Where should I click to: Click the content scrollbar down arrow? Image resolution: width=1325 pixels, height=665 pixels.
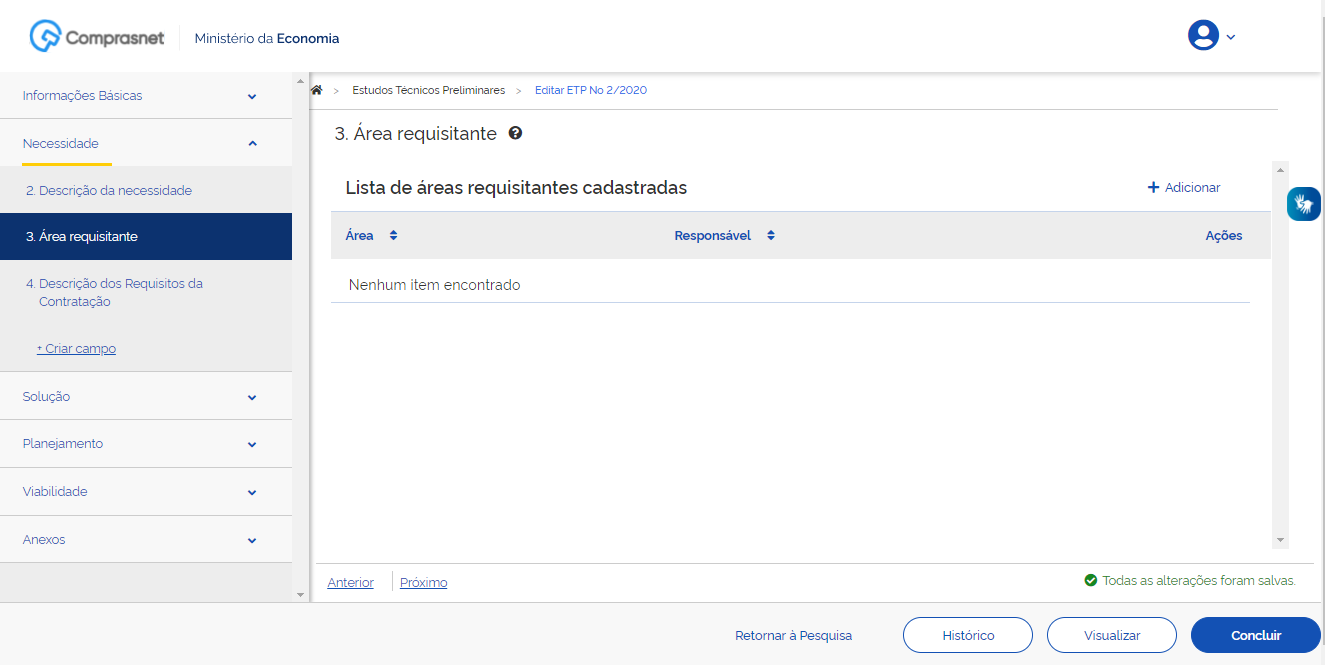[1280, 539]
